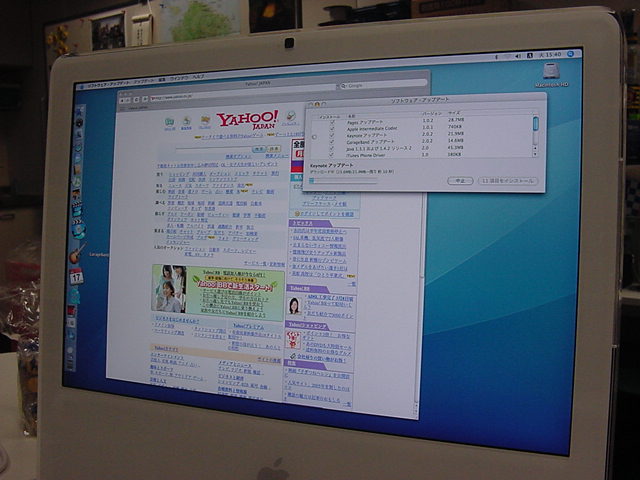The width and height of the screenshot is (640, 480).
Task: Open the ヘルプ menu
Action: (x=198, y=77)
